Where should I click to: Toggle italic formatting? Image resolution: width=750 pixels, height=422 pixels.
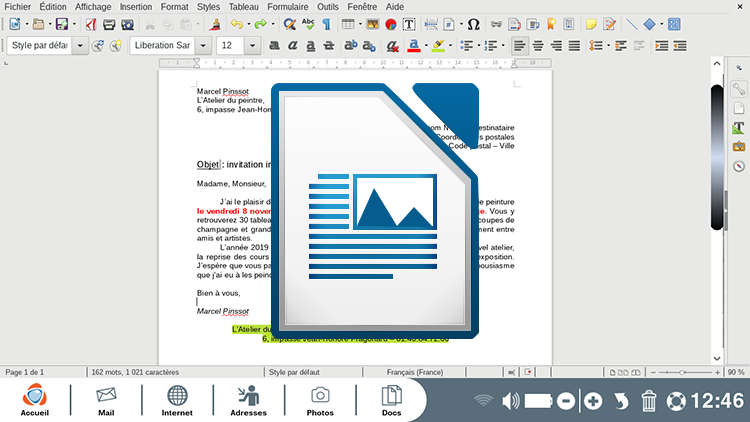coord(292,45)
